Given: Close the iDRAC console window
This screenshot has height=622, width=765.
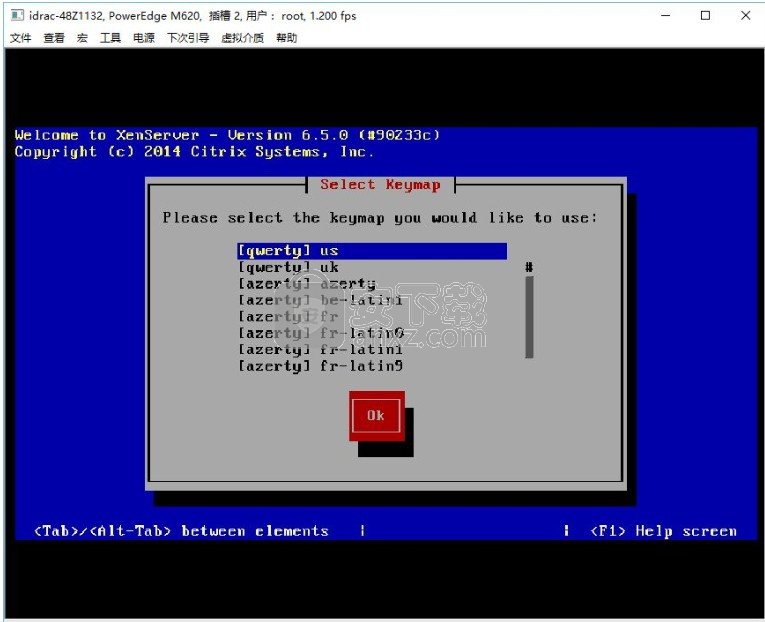Looking at the screenshot, I should tap(745, 16).
